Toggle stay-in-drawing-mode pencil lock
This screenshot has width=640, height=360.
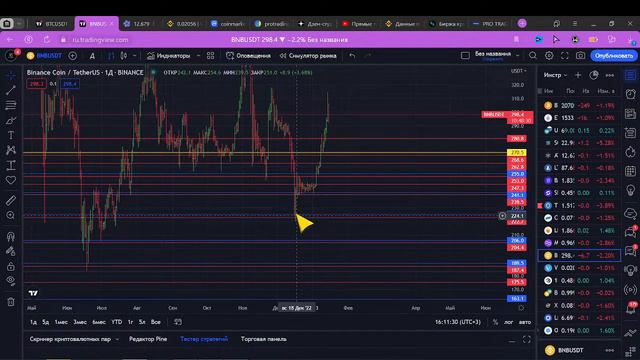tap(11, 251)
